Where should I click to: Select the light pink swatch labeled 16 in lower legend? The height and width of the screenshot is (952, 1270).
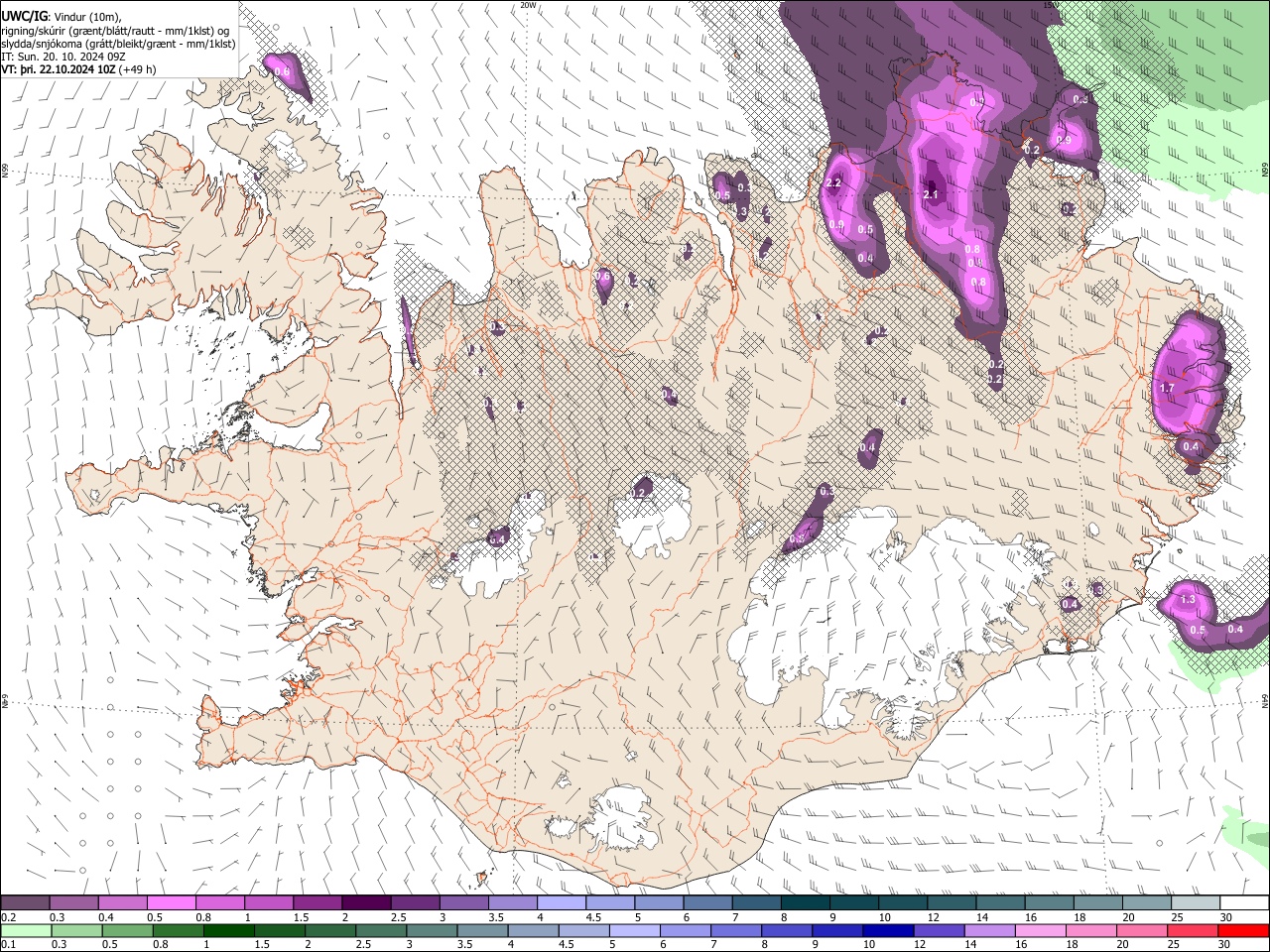click(1040, 930)
